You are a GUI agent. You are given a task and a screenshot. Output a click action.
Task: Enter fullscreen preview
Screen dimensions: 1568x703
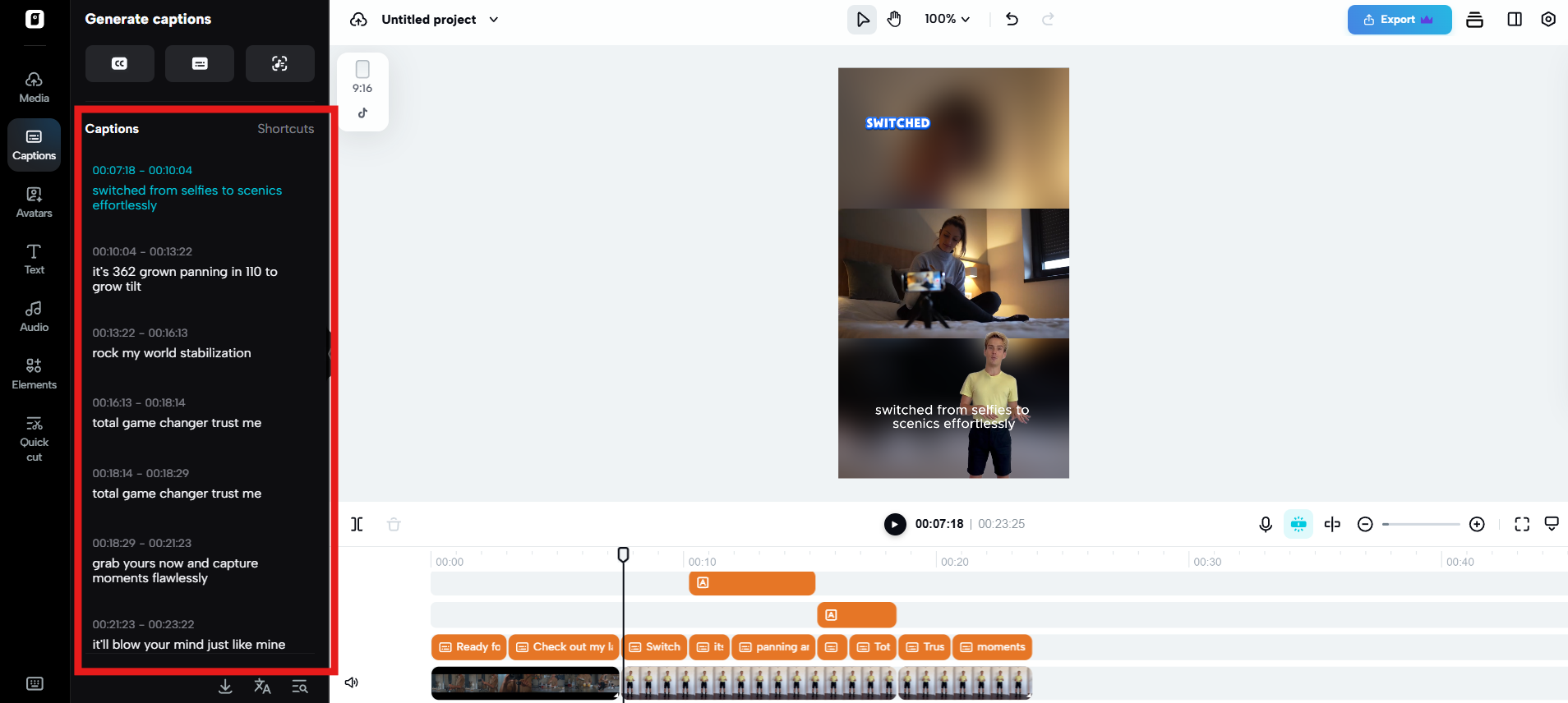[x=1522, y=524]
